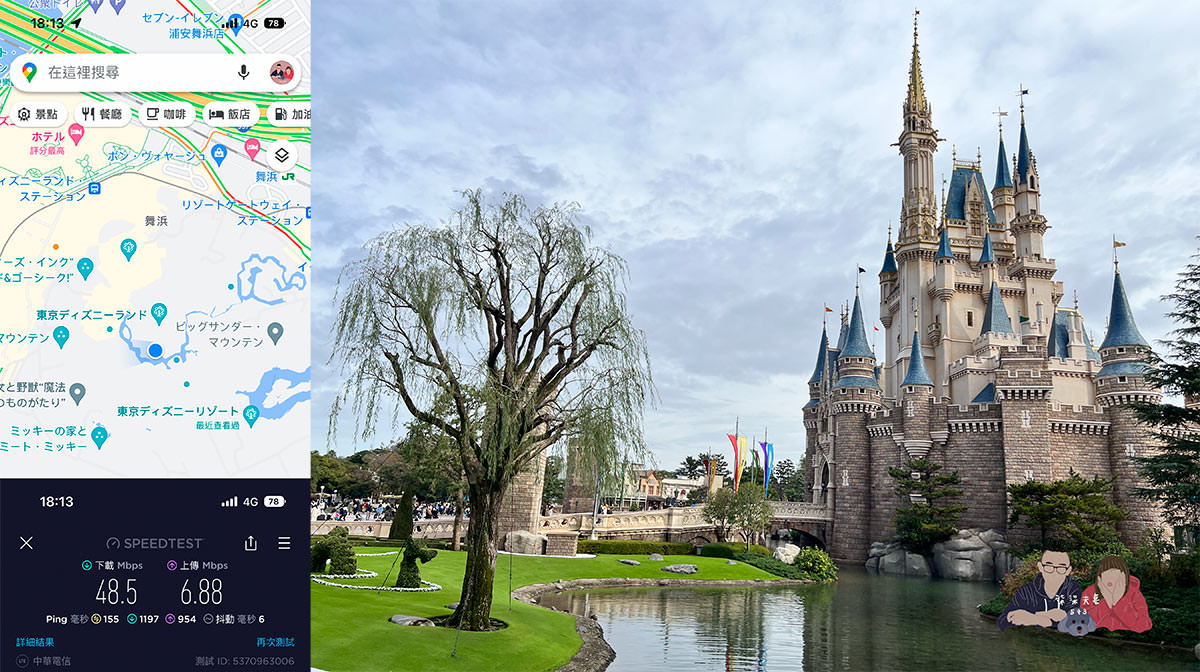The height and width of the screenshot is (672, 1200).
Task: Select the 咖啡 coffee filter chip
Action: [166, 114]
